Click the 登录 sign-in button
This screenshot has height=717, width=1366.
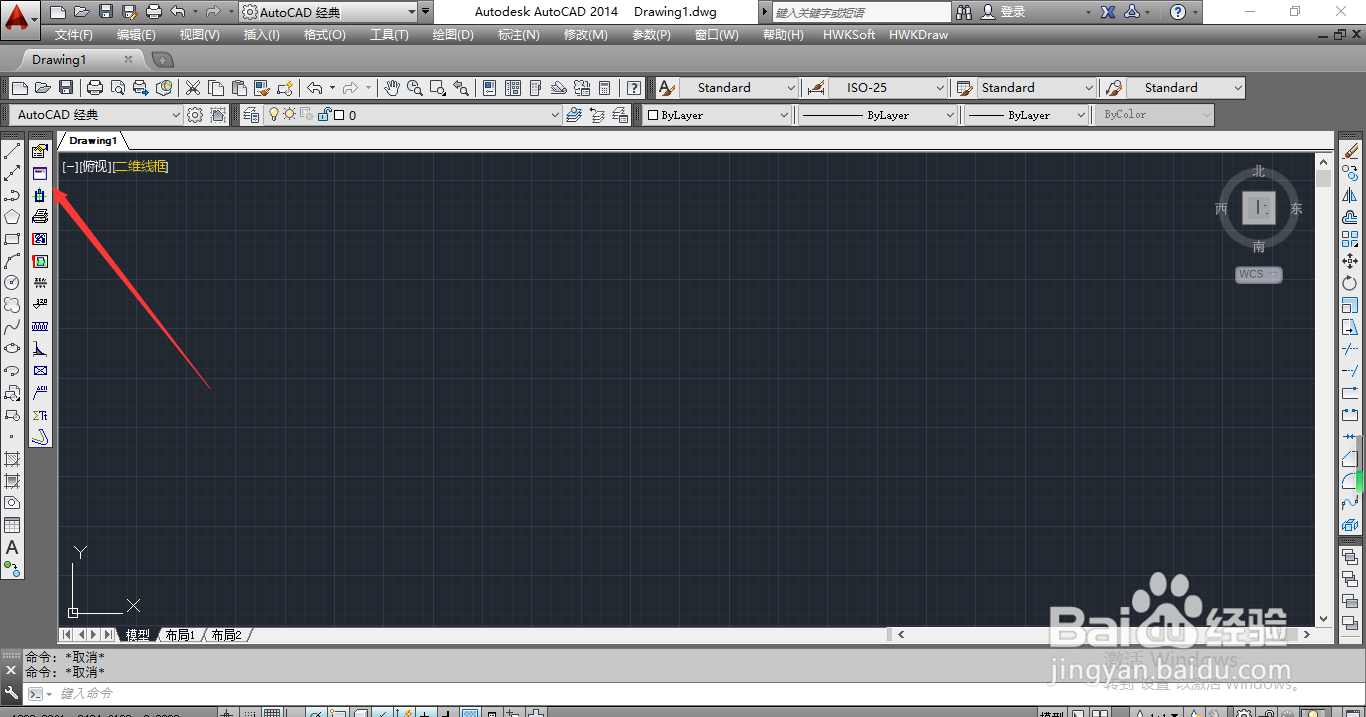1003,12
